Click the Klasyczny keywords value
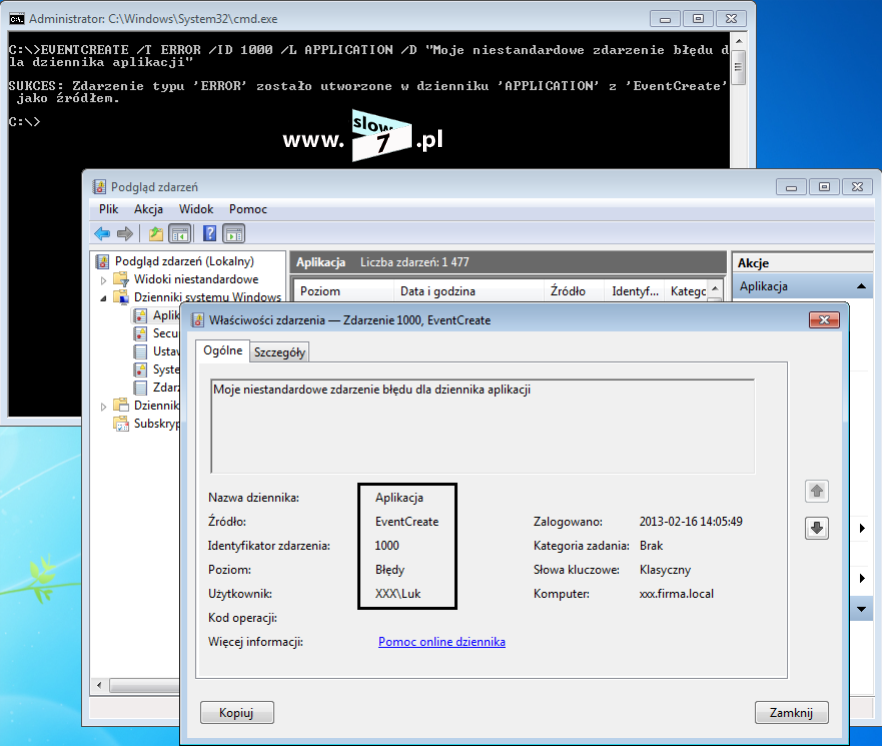The height and width of the screenshot is (746, 882). coord(665,570)
